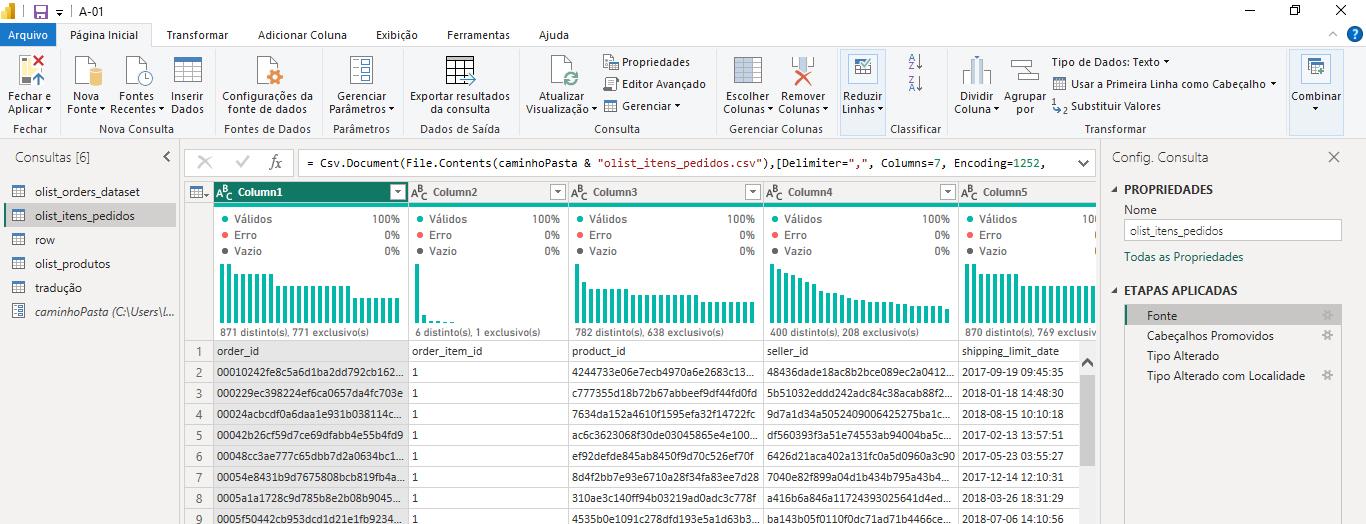Image resolution: width=1366 pixels, height=524 pixels.
Task: Open Column3 filter dropdown
Action: [x=751, y=192]
